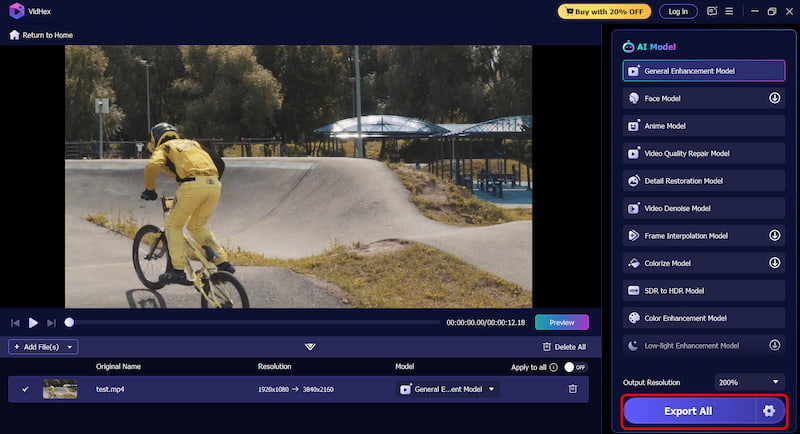Choose the Video Denoise Model
This screenshot has width=800, height=434.
pos(703,208)
